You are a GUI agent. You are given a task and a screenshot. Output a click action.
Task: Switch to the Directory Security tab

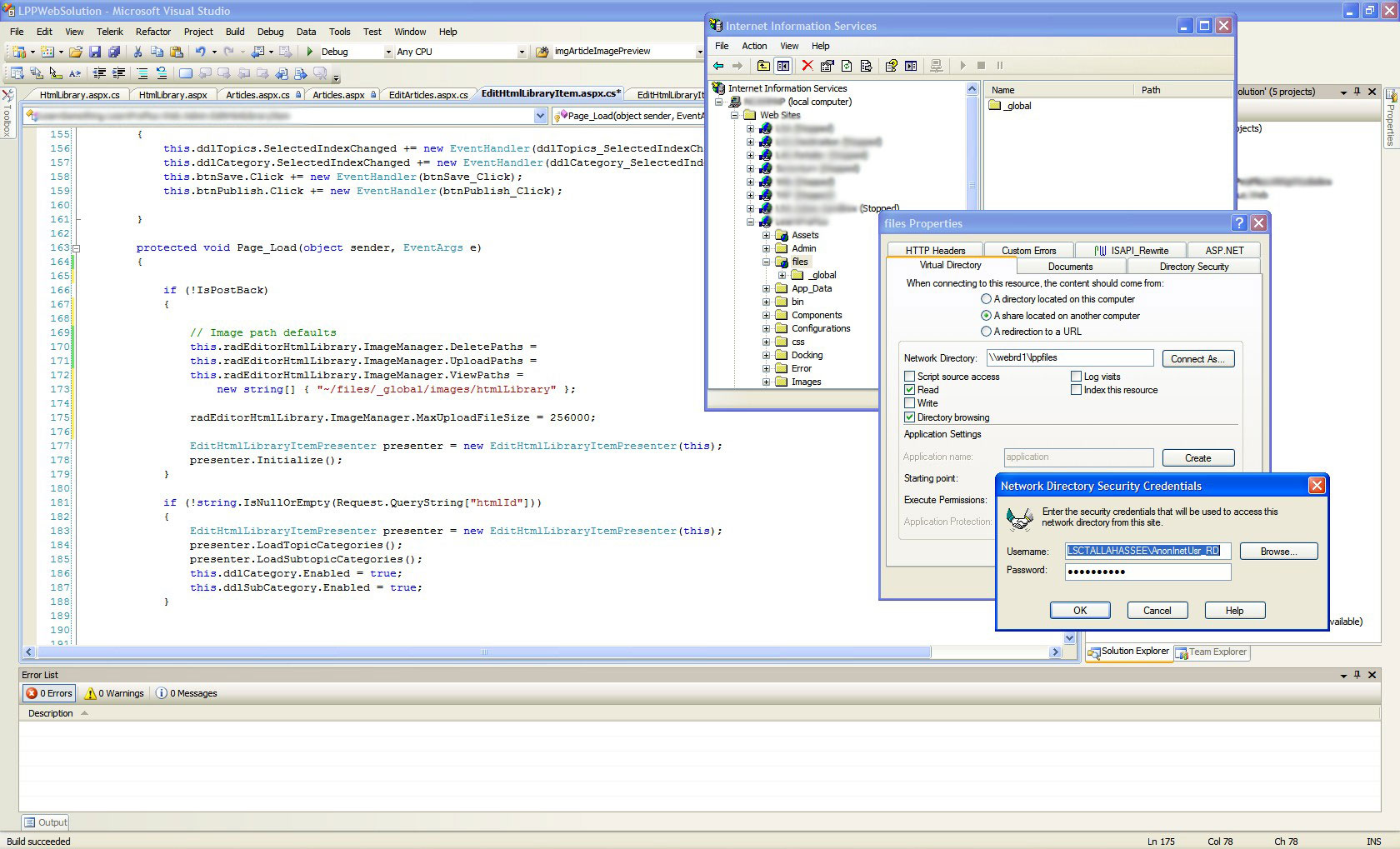1193,267
